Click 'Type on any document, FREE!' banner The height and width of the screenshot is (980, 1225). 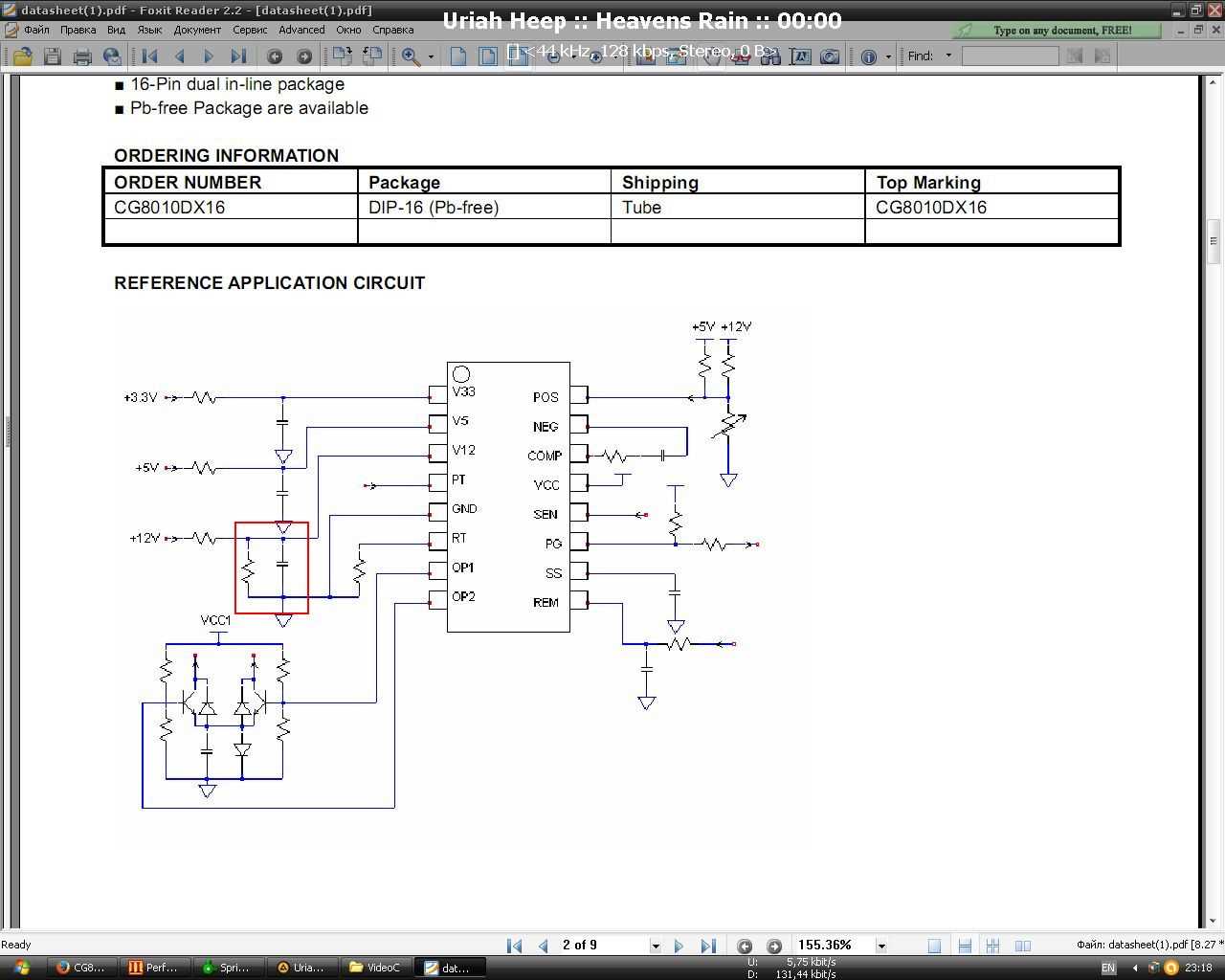click(x=1057, y=30)
